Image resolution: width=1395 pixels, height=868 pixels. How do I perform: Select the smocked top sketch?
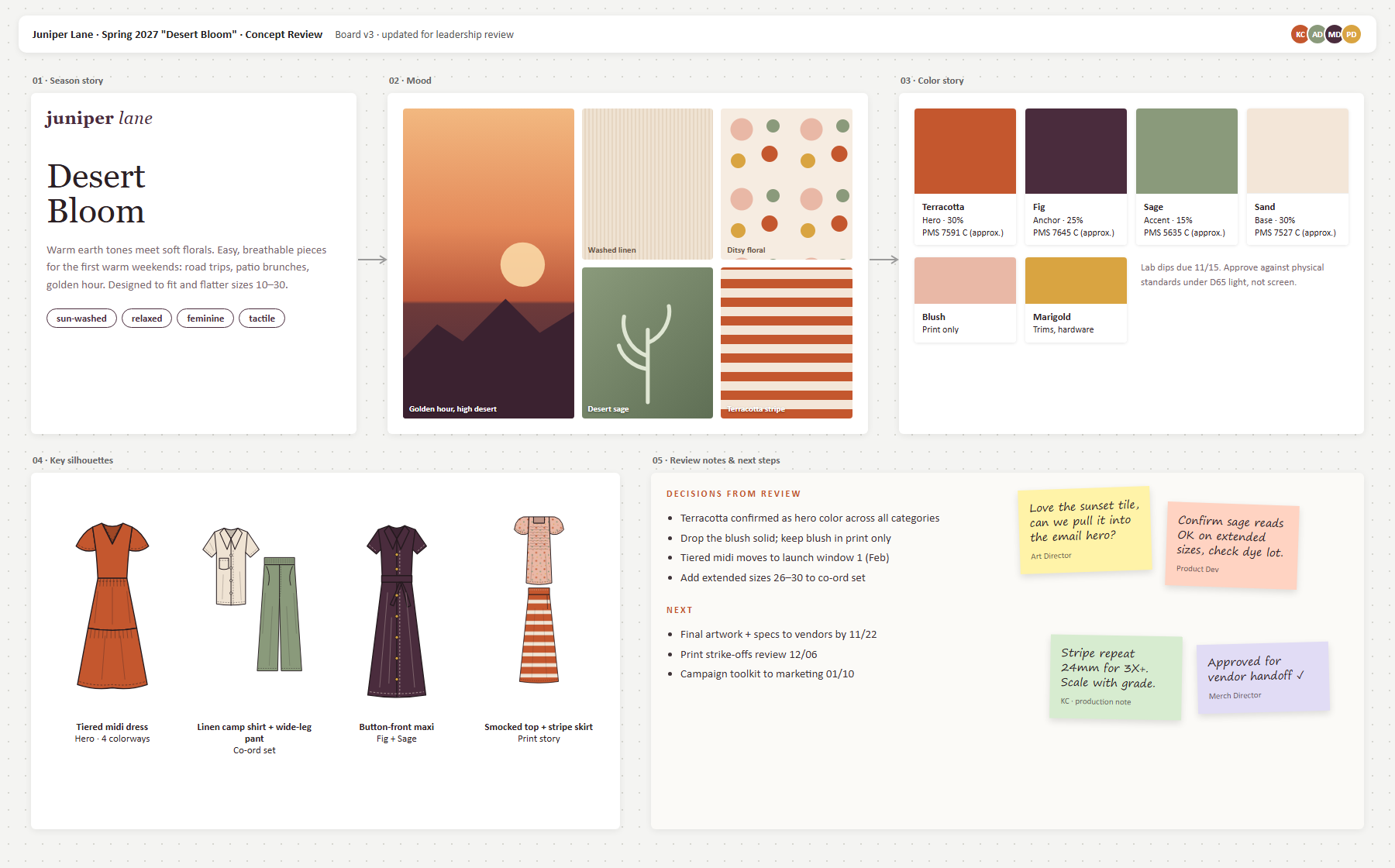[x=539, y=549]
